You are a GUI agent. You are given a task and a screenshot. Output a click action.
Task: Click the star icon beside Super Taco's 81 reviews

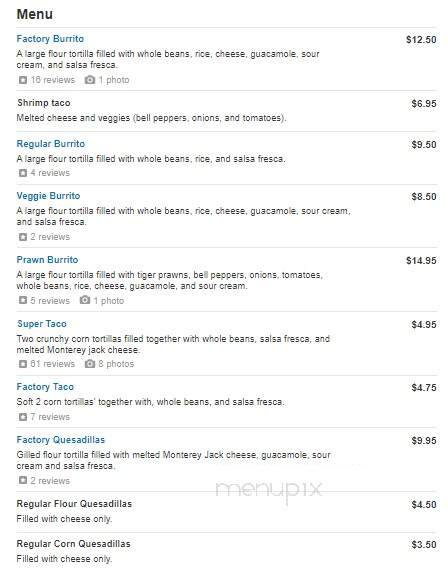23,364
